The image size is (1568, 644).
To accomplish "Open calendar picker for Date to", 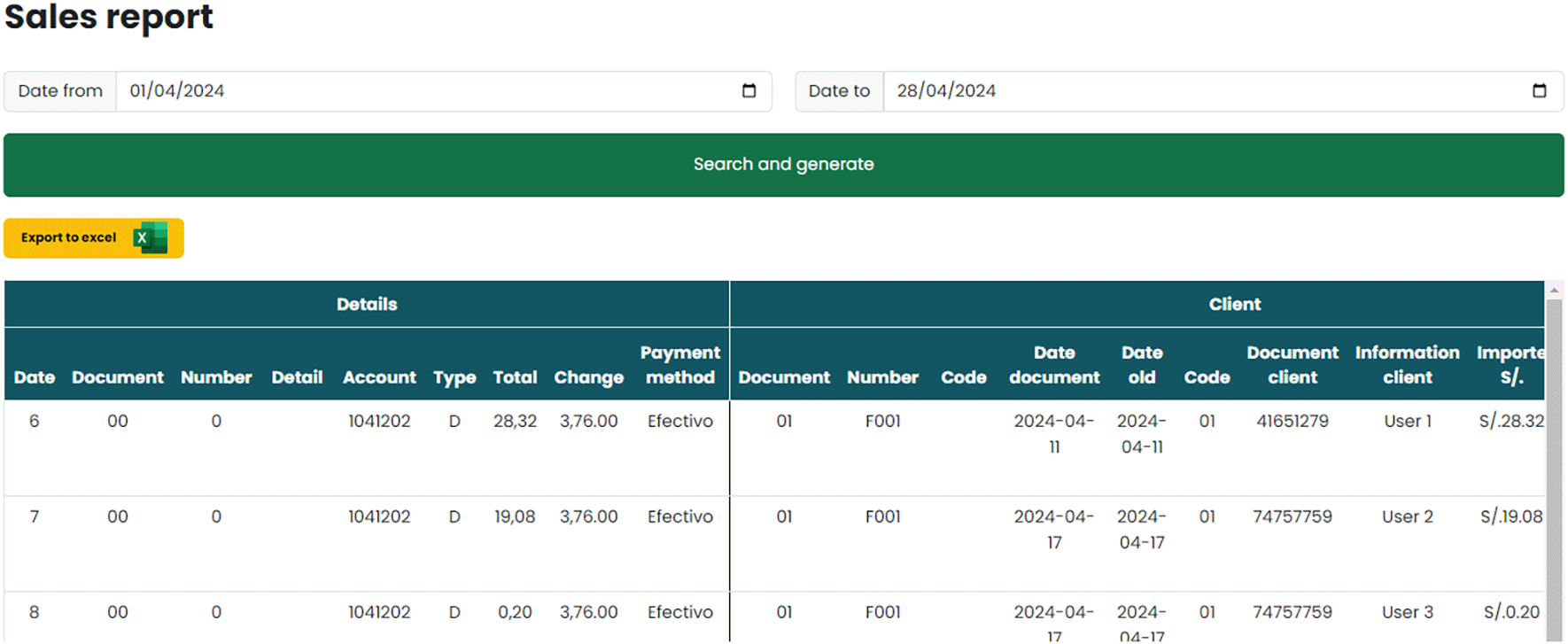I will pos(1539,90).
